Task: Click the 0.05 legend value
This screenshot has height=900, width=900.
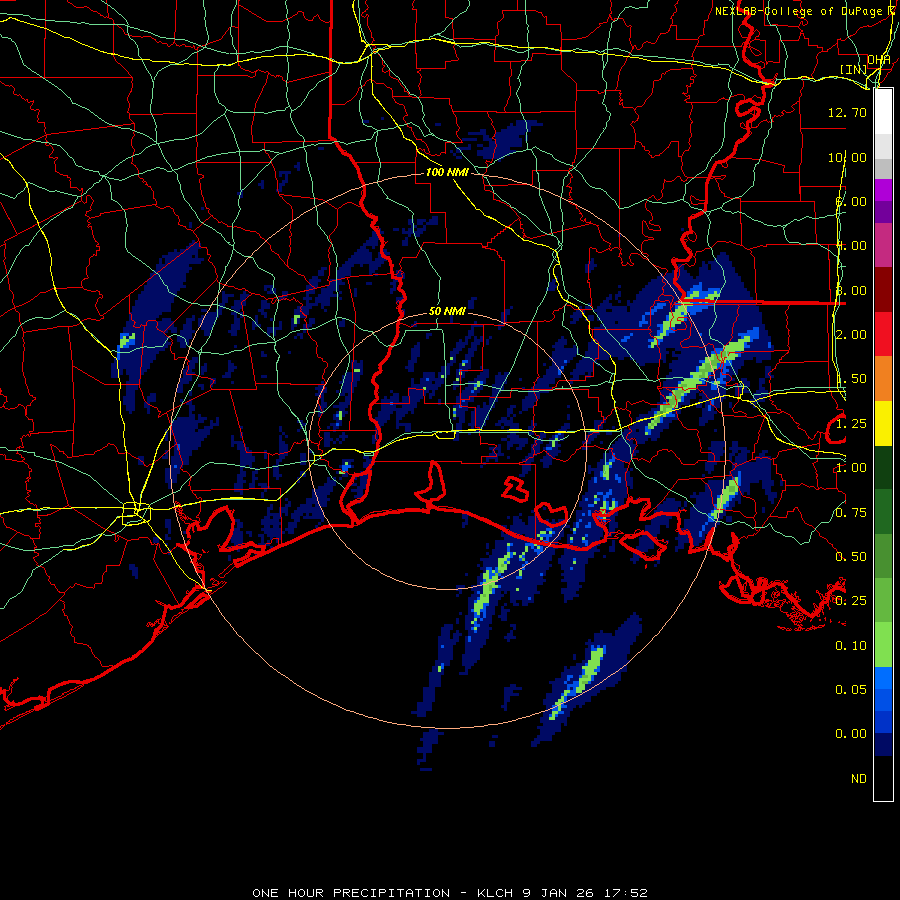Action: (851, 690)
